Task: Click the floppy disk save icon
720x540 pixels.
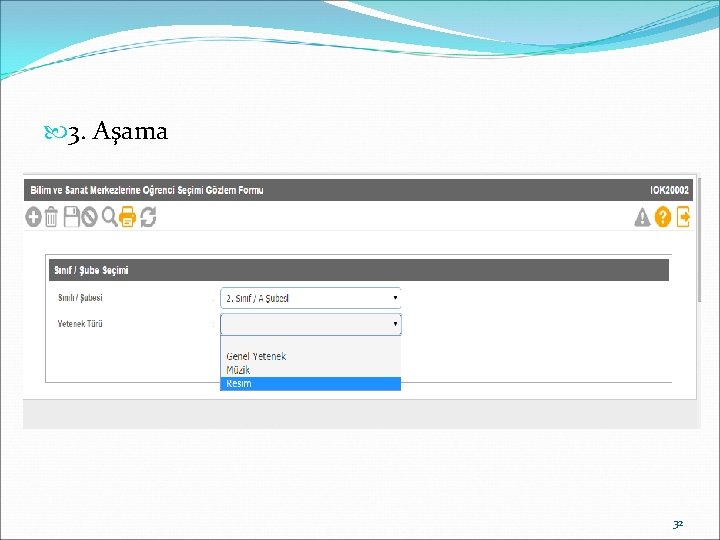Action: coord(72,217)
